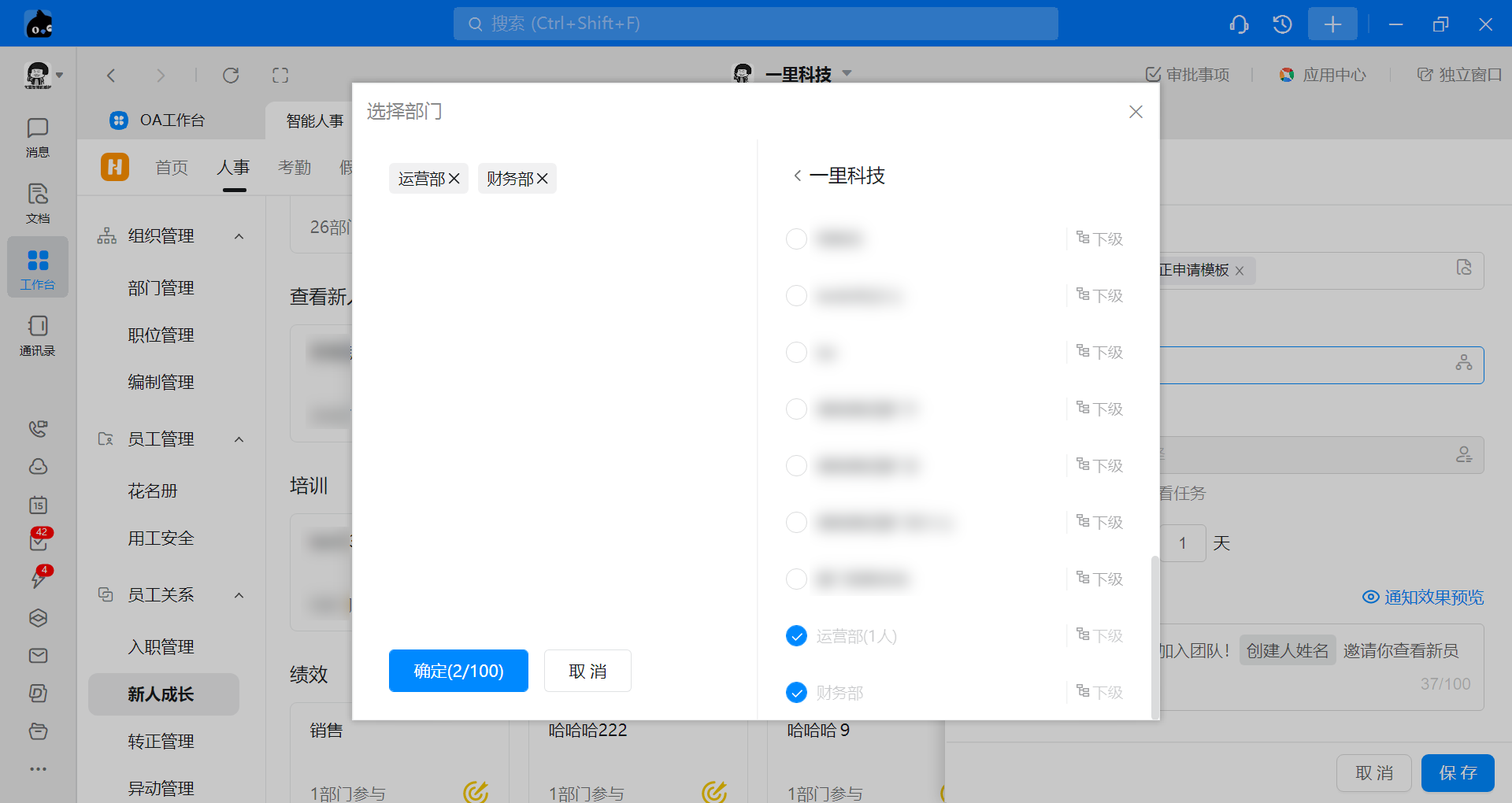Open the OA工作台 tab
The image size is (1512, 803).
click(172, 120)
